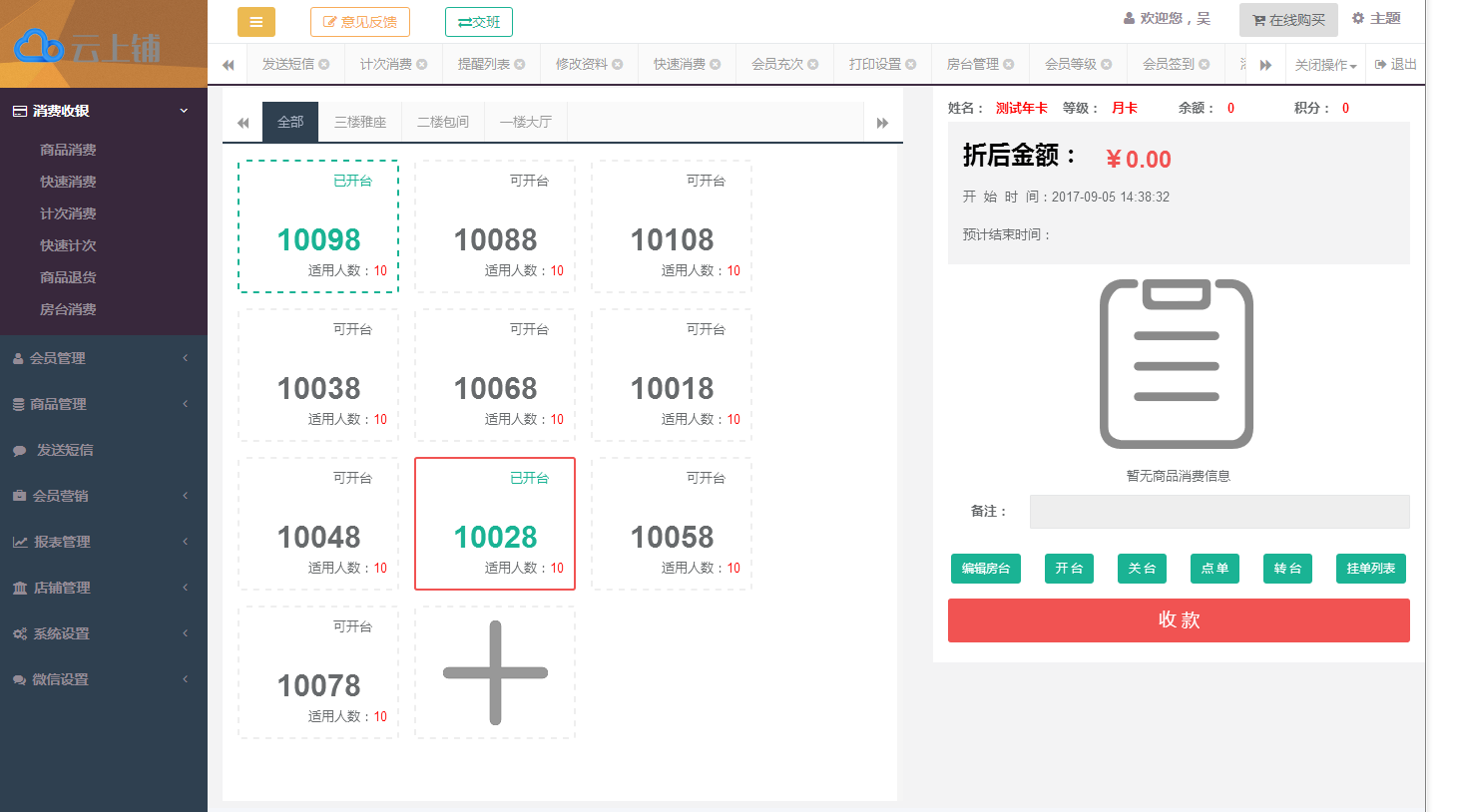Select the 三楼雅座 tab

point(360,122)
